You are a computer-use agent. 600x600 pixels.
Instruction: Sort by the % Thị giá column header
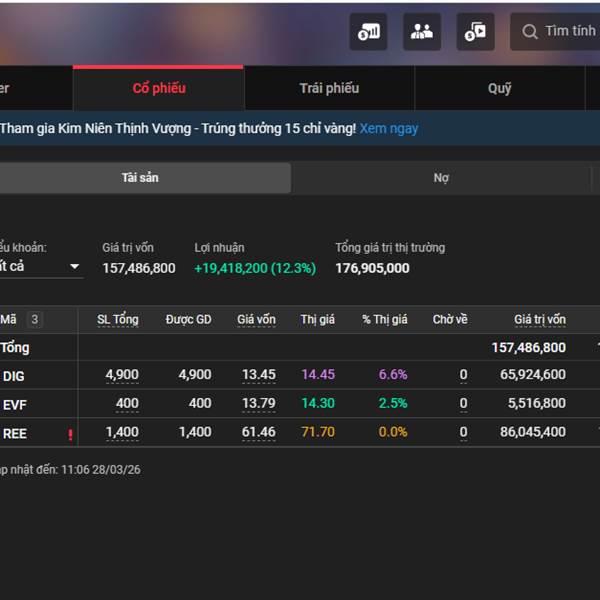[x=384, y=320]
